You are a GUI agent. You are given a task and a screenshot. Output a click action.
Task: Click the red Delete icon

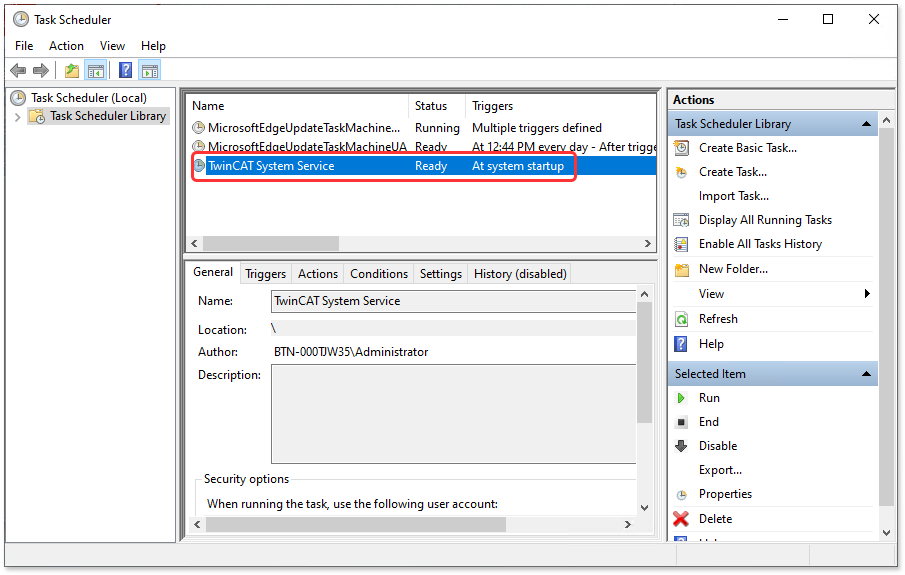click(681, 519)
